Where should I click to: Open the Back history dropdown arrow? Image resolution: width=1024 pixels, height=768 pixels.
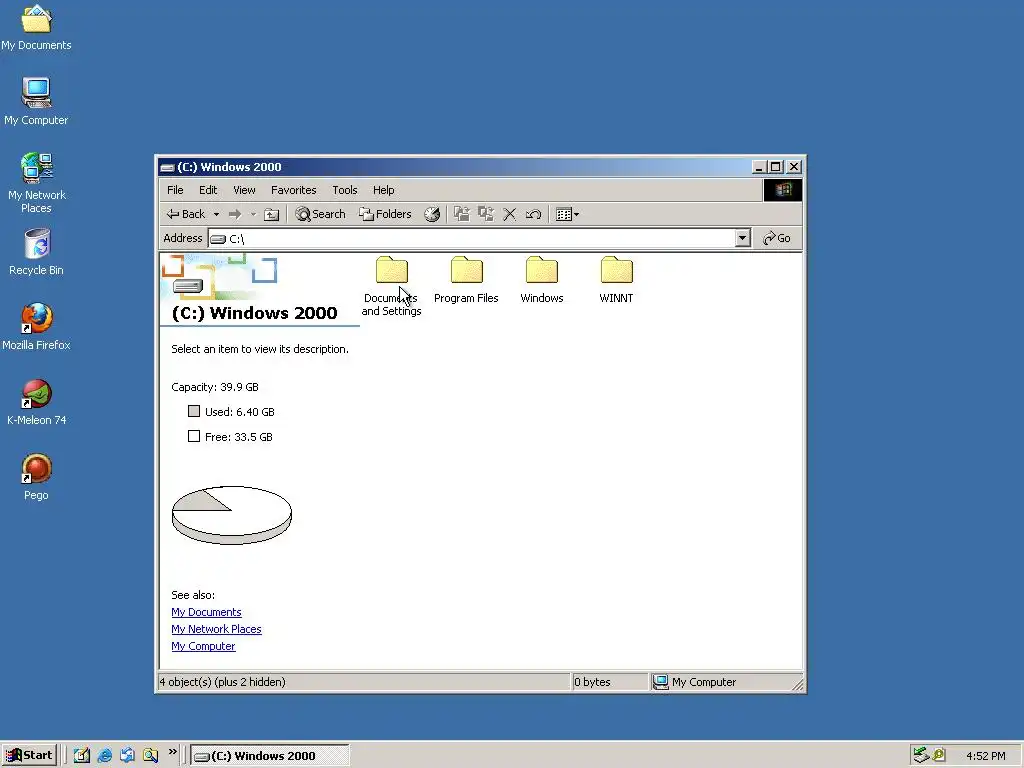tap(216, 214)
